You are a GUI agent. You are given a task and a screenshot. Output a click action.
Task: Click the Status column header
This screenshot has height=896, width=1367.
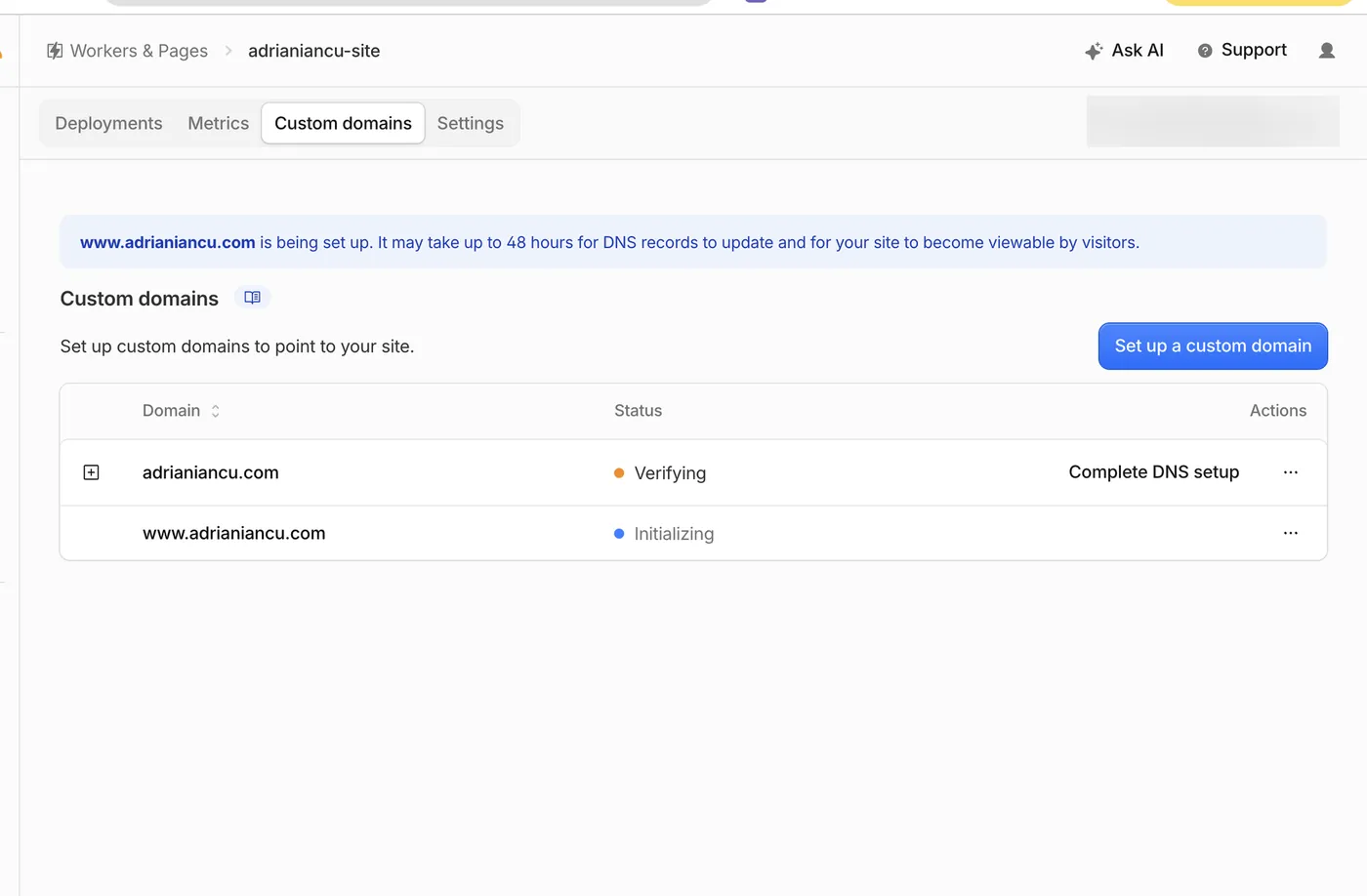pos(638,411)
